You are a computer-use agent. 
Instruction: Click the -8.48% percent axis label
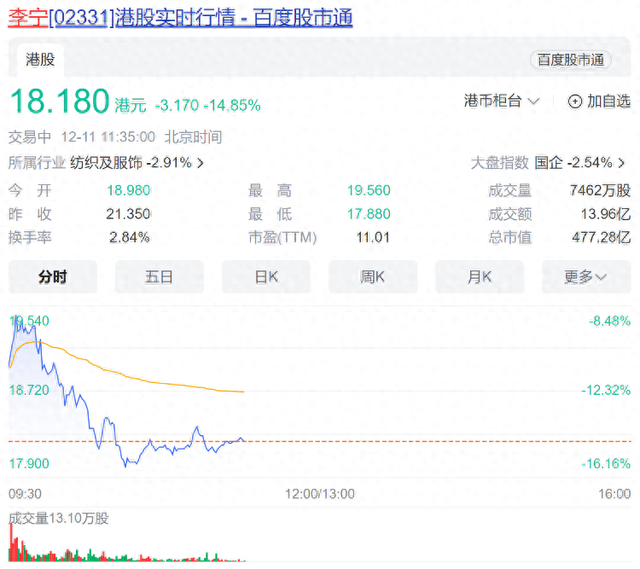click(x=609, y=321)
